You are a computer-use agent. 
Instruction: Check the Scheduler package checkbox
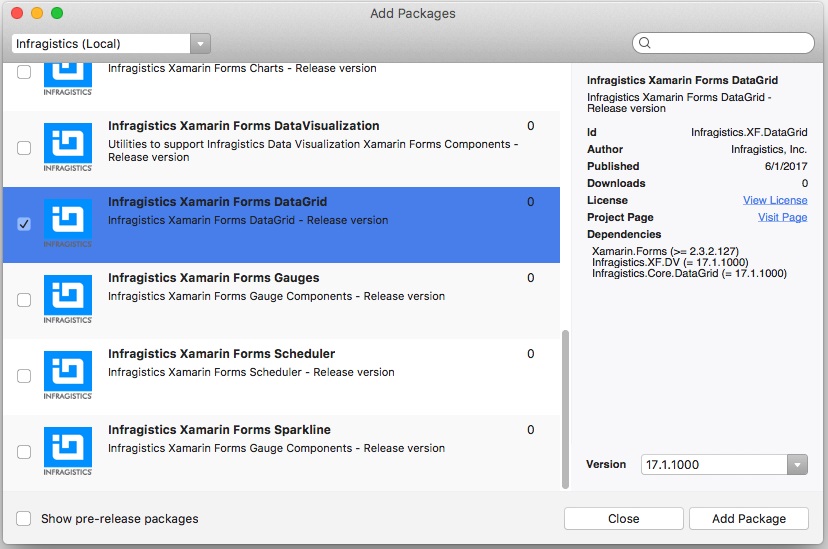[24, 376]
